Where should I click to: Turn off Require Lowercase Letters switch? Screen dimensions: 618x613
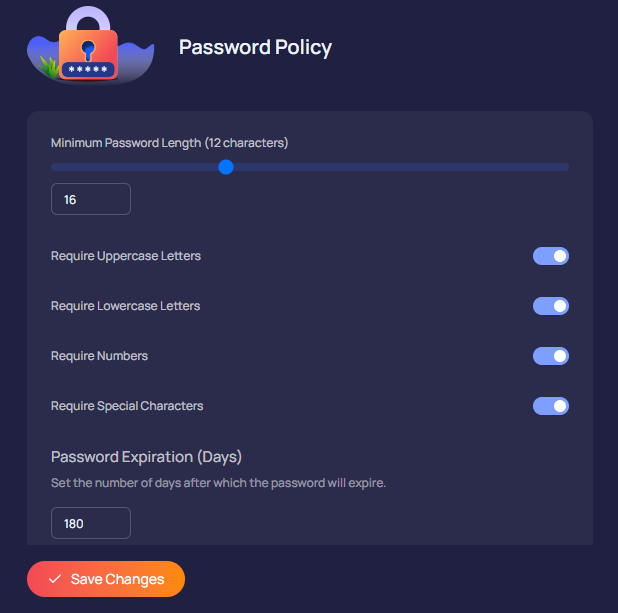point(551,306)
